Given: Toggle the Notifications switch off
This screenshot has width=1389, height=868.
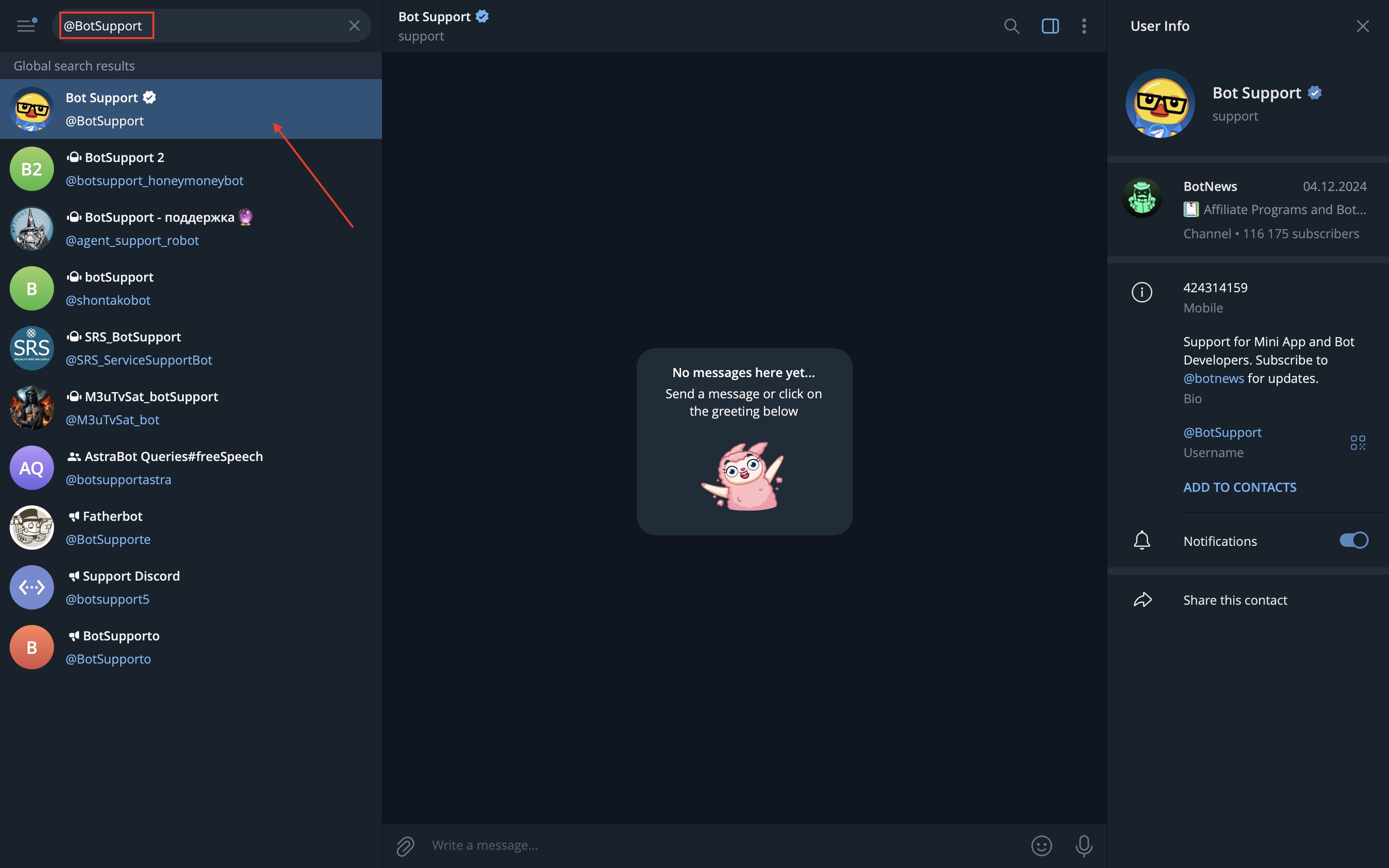Looking at the screenshot, I should tap(1354, 540).
